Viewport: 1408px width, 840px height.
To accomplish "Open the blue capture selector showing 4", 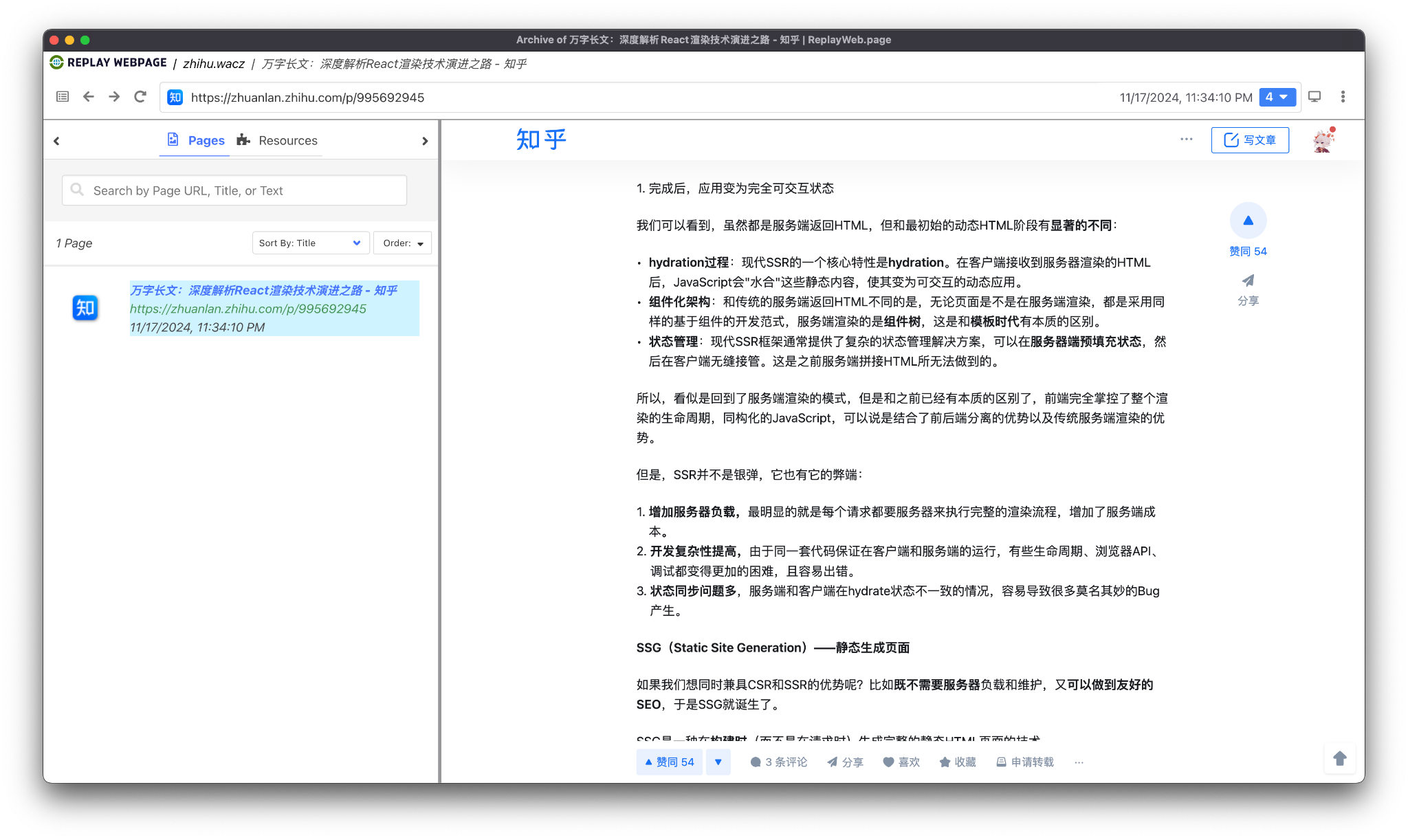I will [x=1277, y=97].
